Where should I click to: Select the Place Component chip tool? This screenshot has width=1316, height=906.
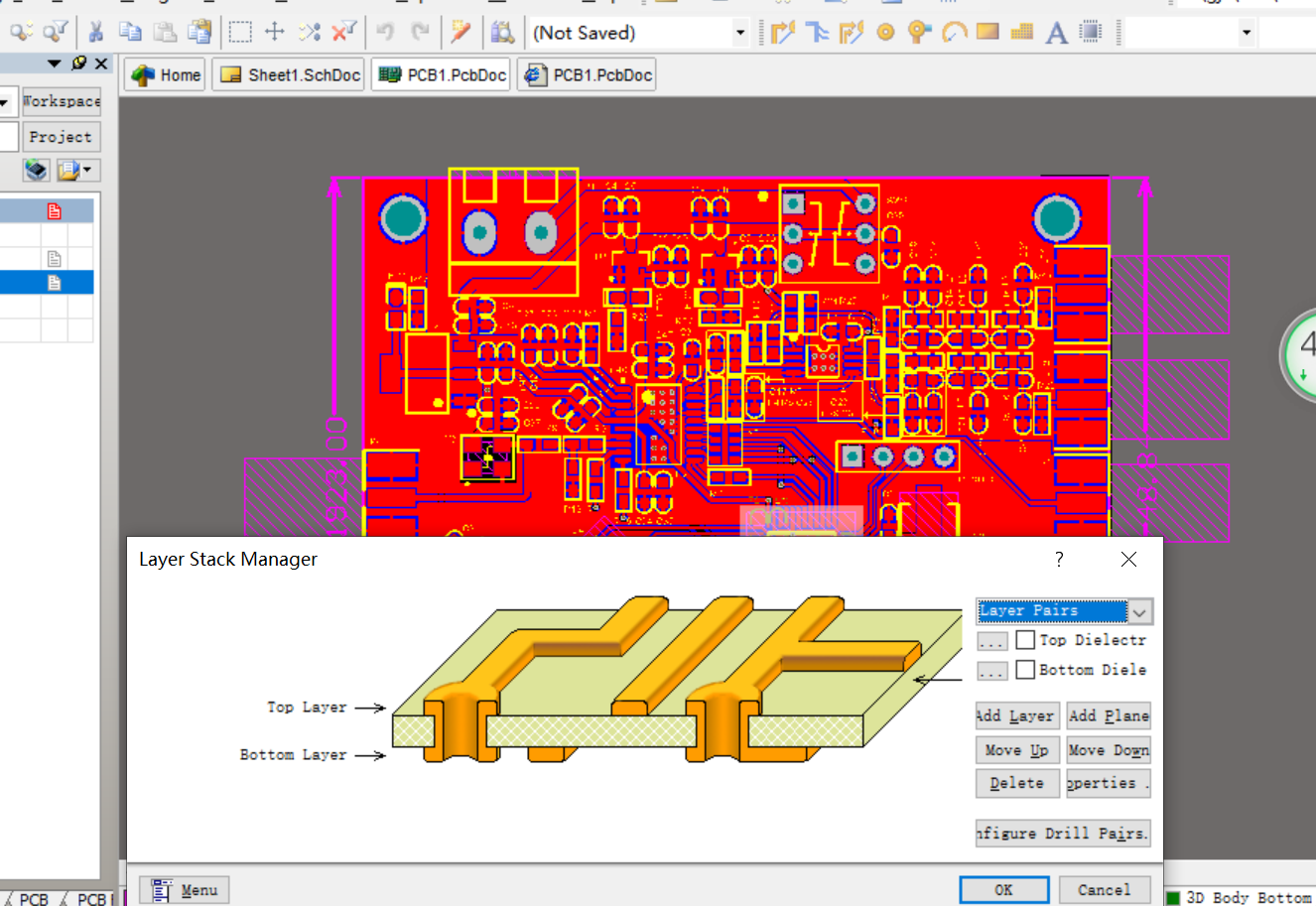point(1091,32)
